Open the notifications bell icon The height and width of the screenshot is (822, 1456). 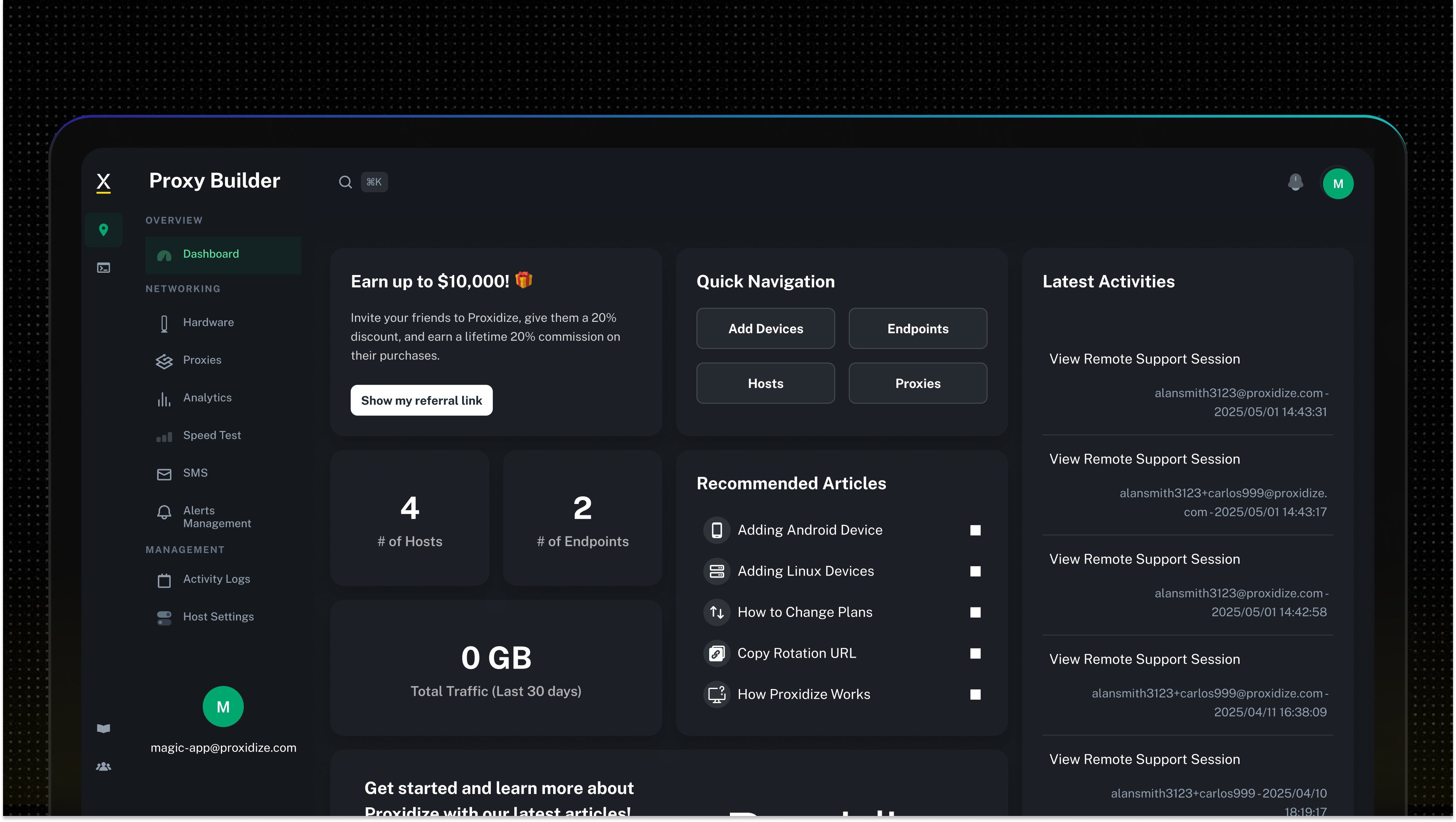(1296, 182)
